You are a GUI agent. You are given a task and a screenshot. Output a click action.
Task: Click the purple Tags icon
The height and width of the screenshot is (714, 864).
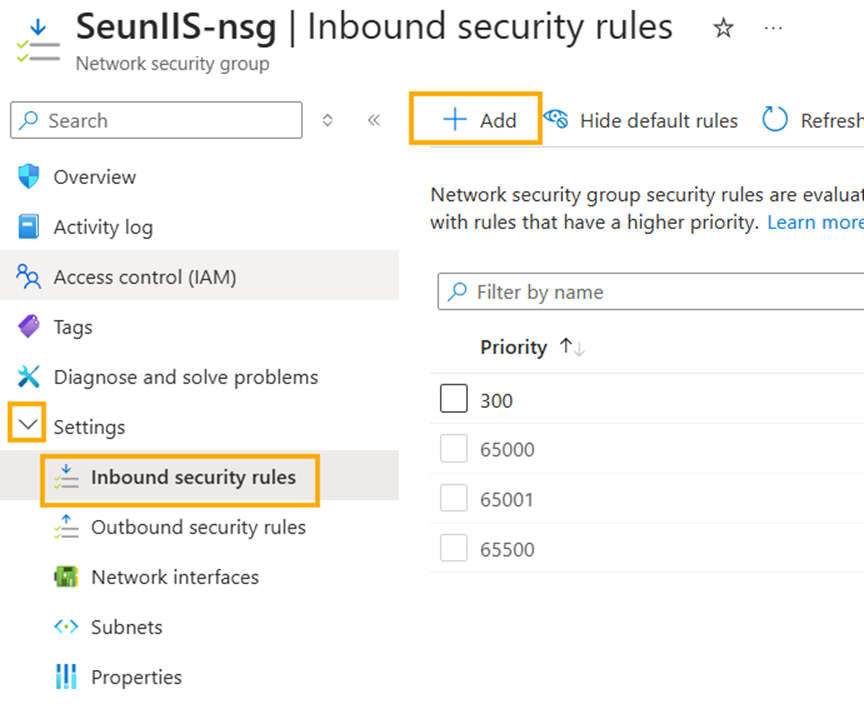tap(29, 327)
